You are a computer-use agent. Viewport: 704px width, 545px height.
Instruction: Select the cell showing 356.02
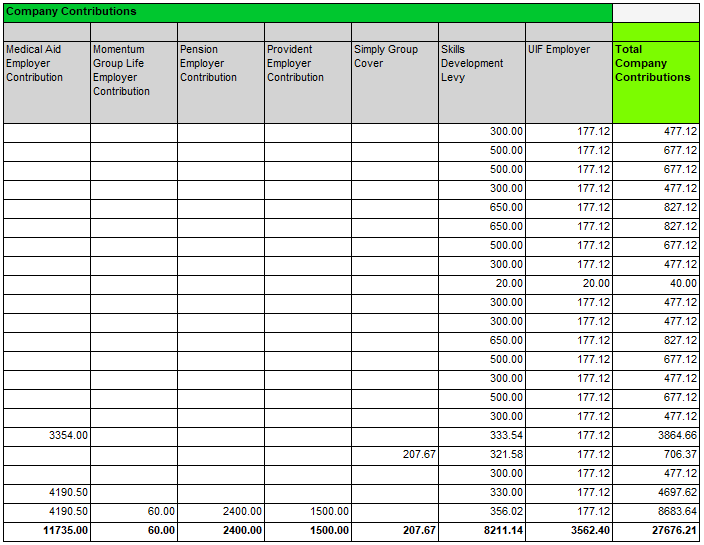(x=482, y=511)
